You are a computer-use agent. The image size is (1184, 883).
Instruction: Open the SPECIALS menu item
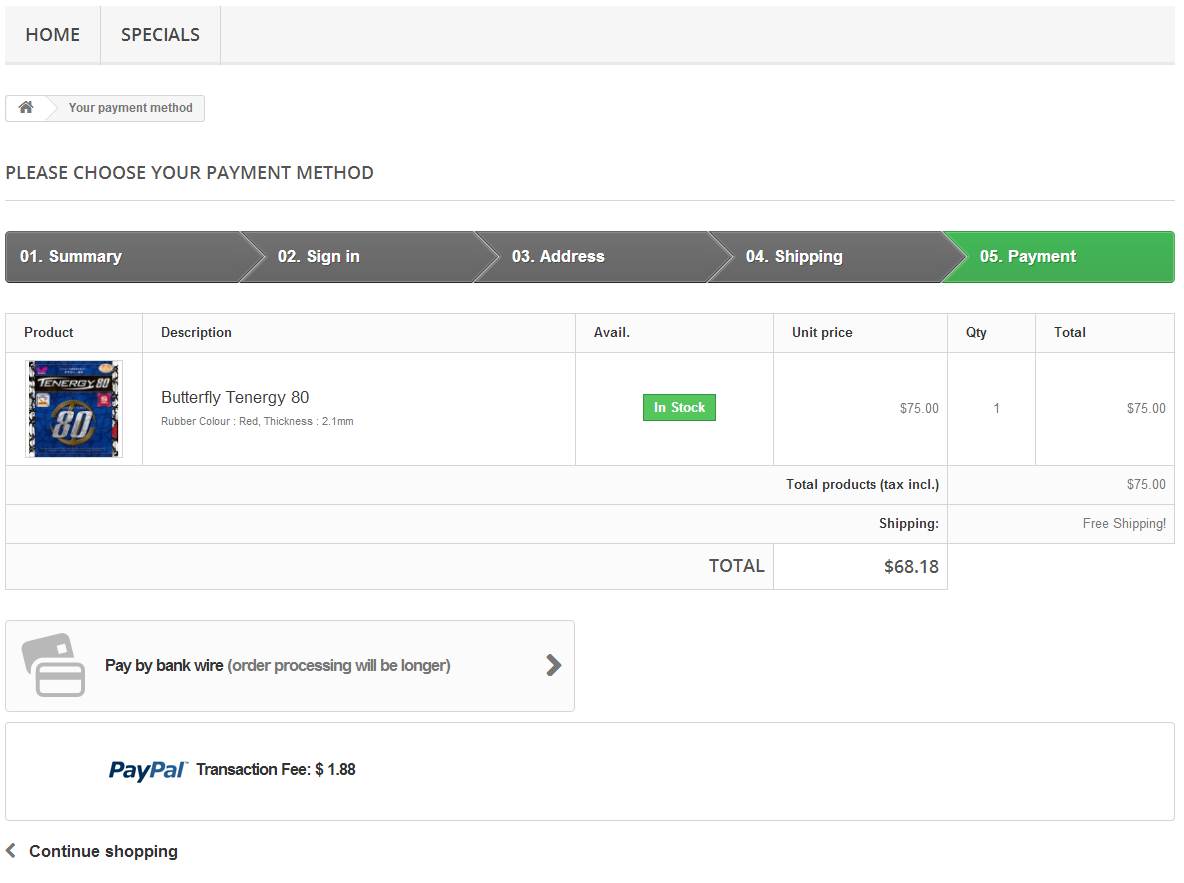(x=160, y=35)
